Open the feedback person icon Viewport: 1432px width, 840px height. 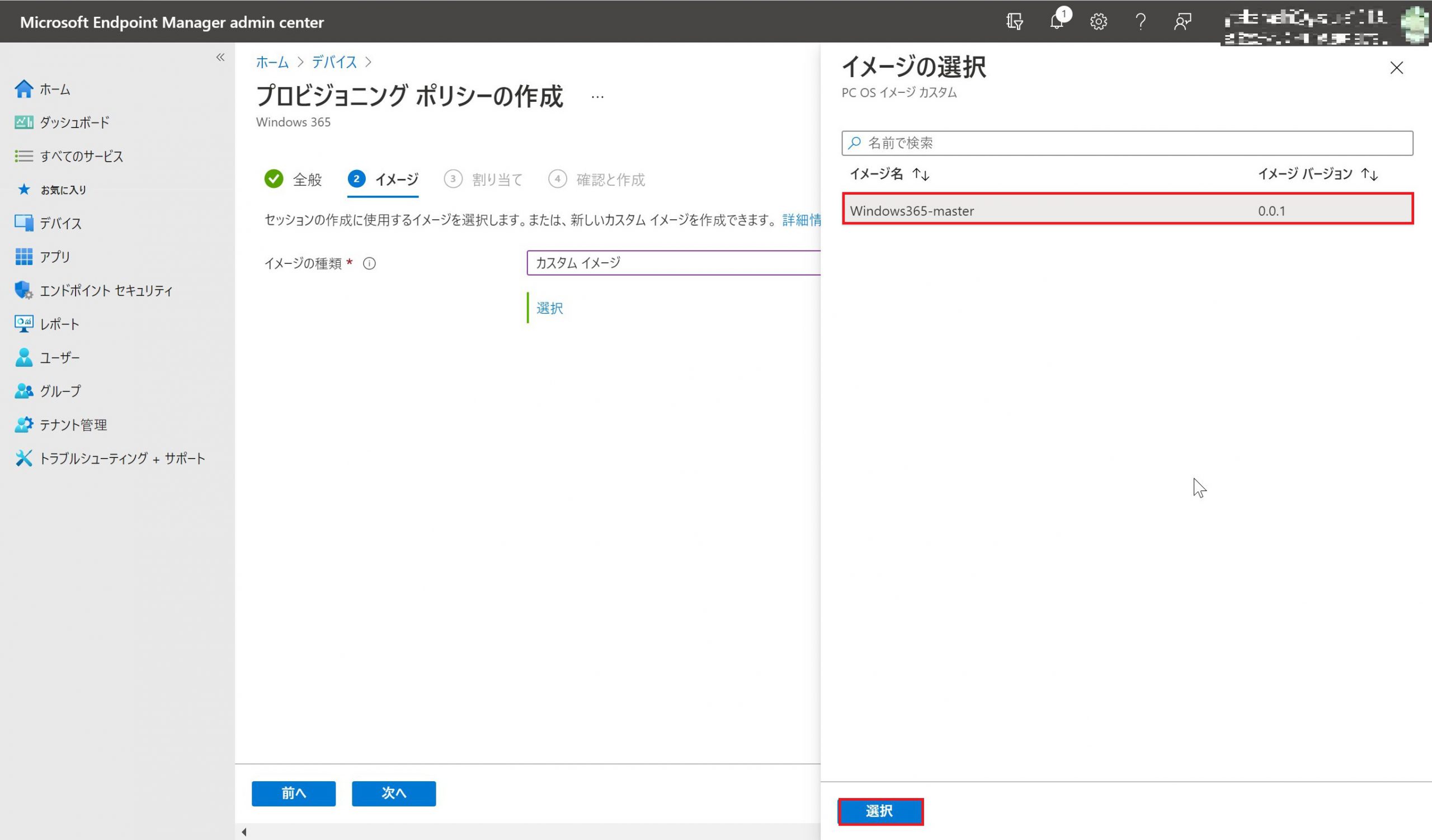click(x=1182, y=22)
